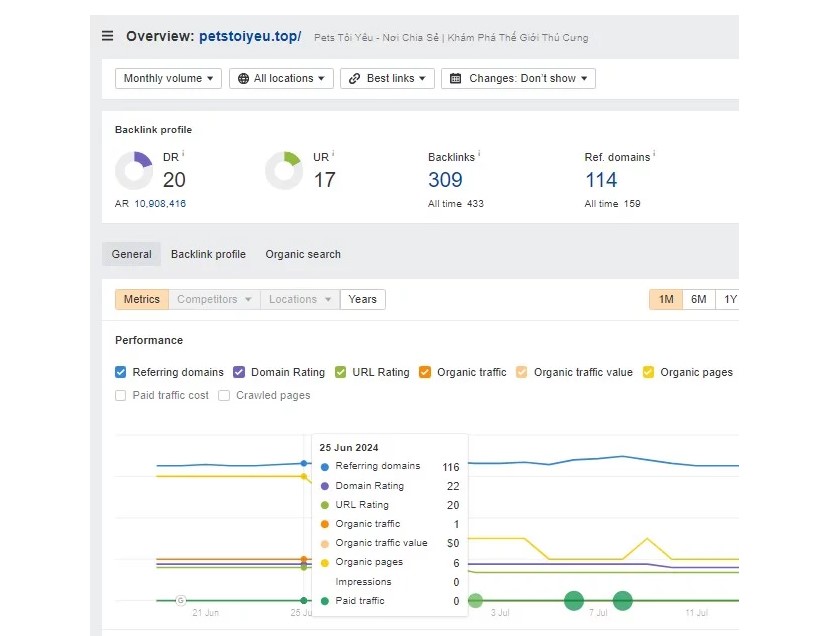Enable the Crawled pages checkbox
This screenshot has width=833, height=636.
coord(225,395)
